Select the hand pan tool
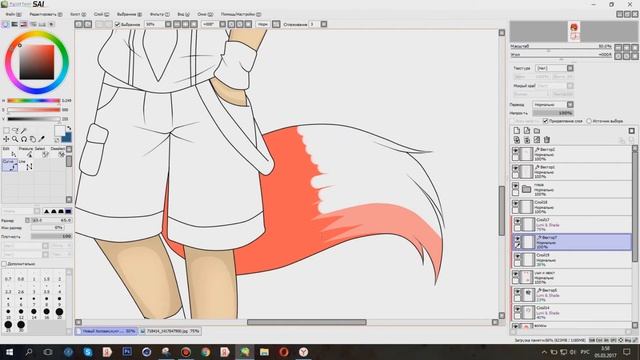 pyautogui.click(x=33, y=139)
